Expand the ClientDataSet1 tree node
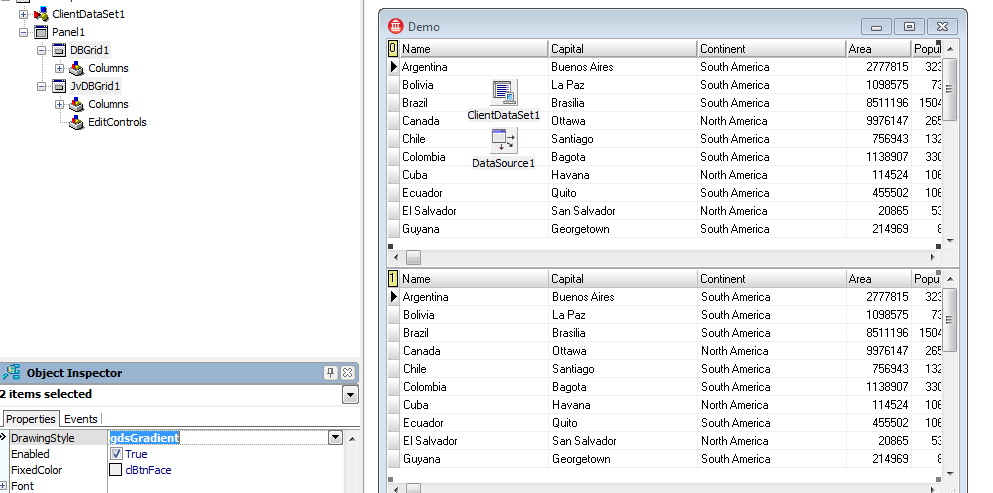993x493 pixels. click(23, 14)
